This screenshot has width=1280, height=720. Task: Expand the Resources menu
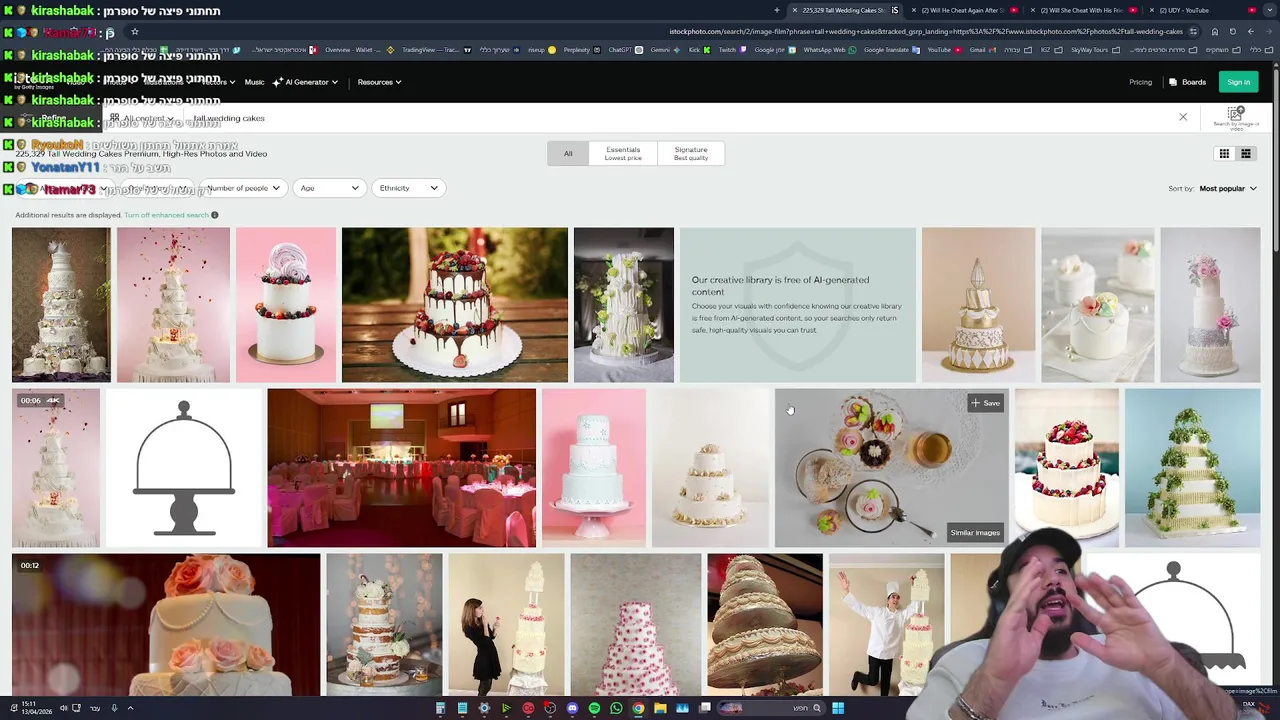[379, 82]
